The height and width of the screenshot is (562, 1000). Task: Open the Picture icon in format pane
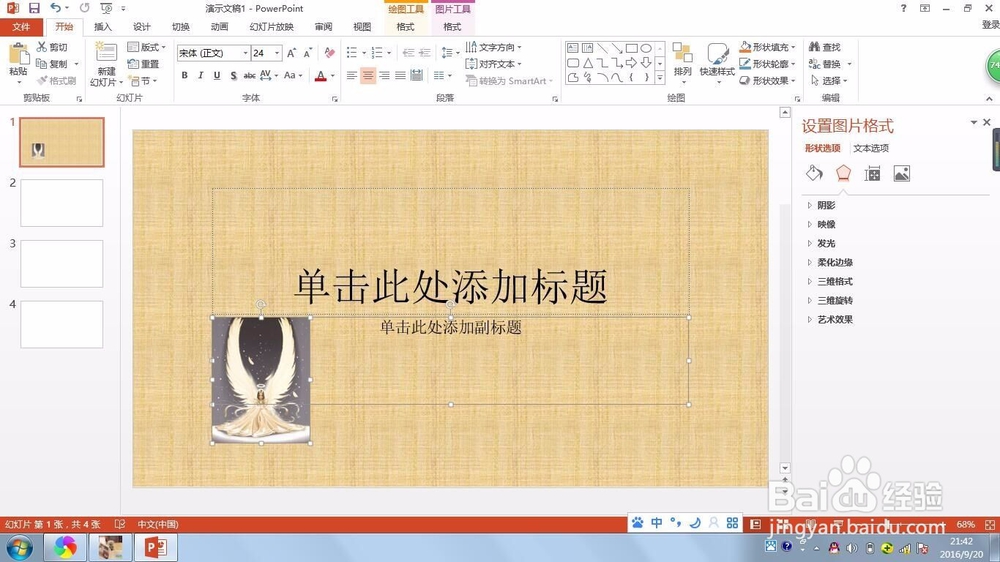(x=902, y=174)
